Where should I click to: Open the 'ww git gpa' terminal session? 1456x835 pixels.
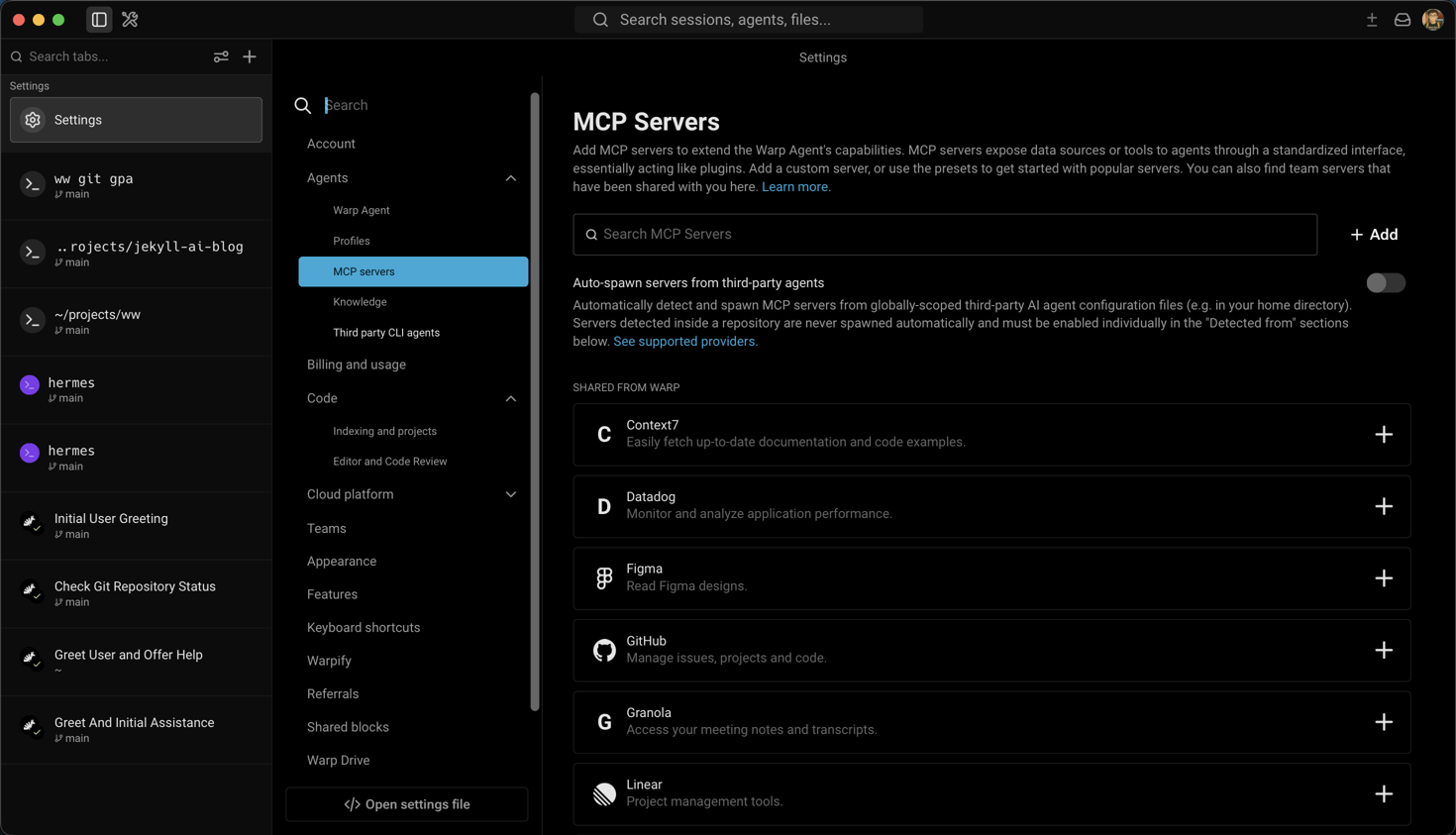click(x=136, y=185)
